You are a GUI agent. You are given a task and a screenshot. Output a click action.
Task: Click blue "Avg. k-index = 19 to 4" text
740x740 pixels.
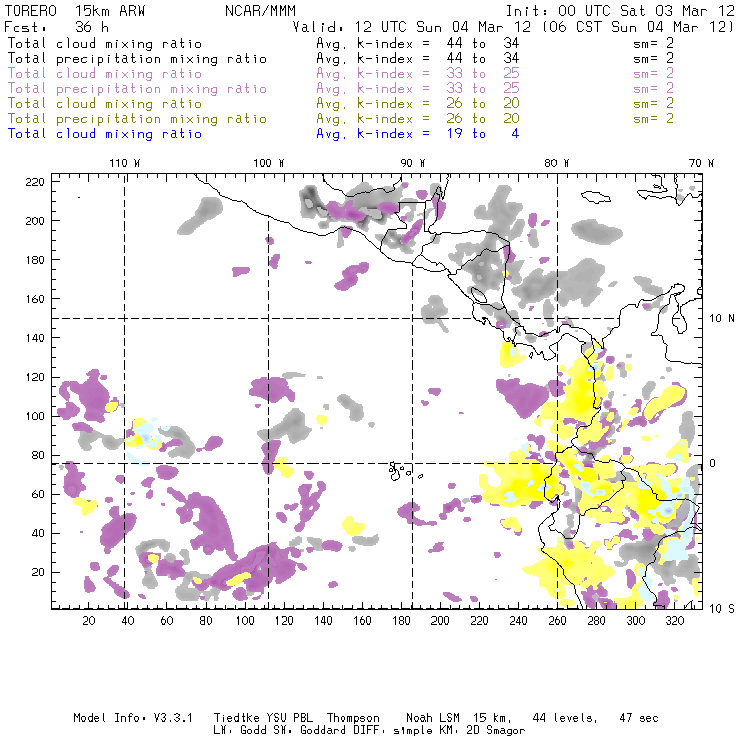pos(418,135)
